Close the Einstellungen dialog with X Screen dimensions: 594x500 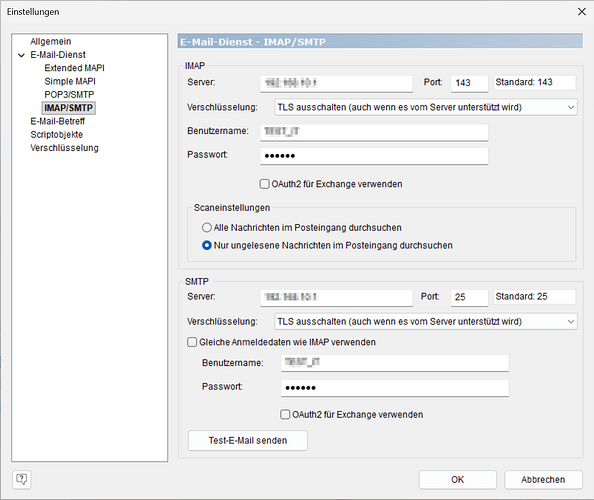pyautogui.click(x=581, y=12)
